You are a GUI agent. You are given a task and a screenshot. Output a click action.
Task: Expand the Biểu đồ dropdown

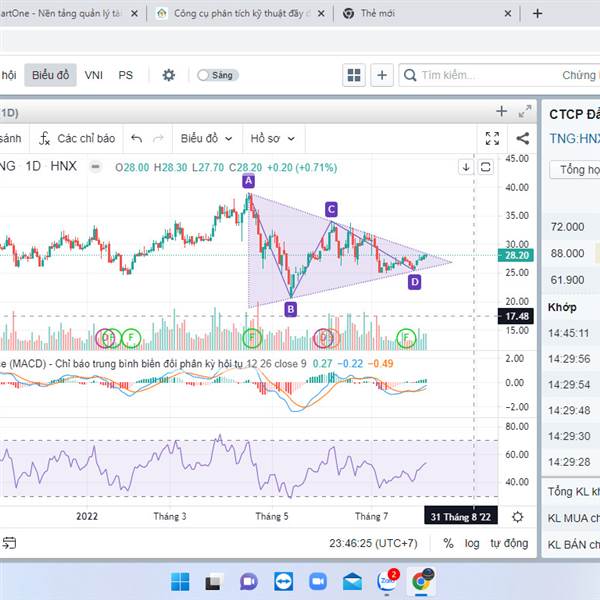(x=207, y=138)
